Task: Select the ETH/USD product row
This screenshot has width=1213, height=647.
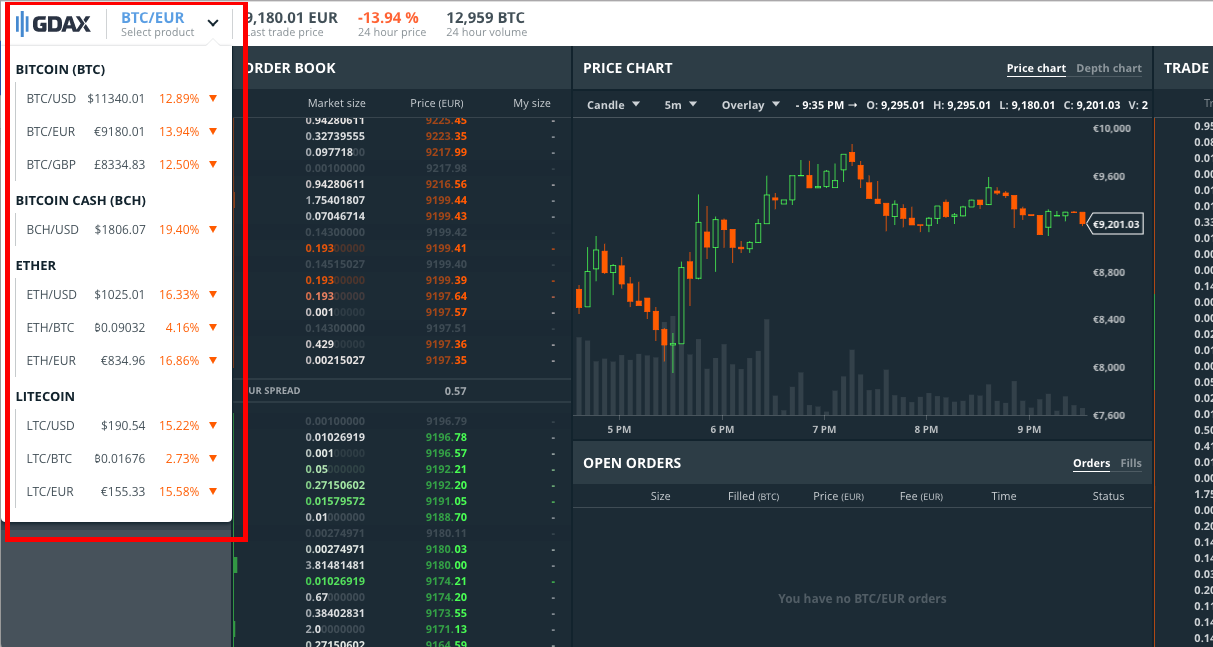Action: tap(122, 295)
